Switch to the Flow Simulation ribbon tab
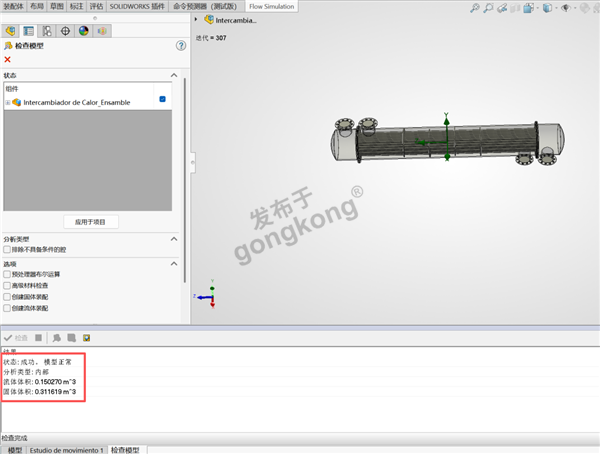 click(270, 6)
